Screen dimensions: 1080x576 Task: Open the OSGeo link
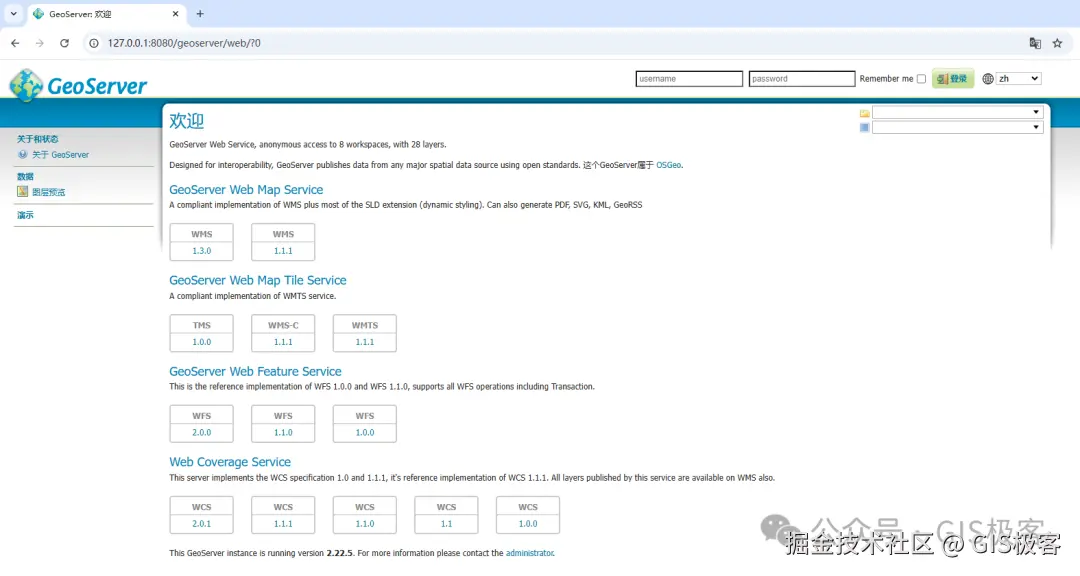(668, 165)
